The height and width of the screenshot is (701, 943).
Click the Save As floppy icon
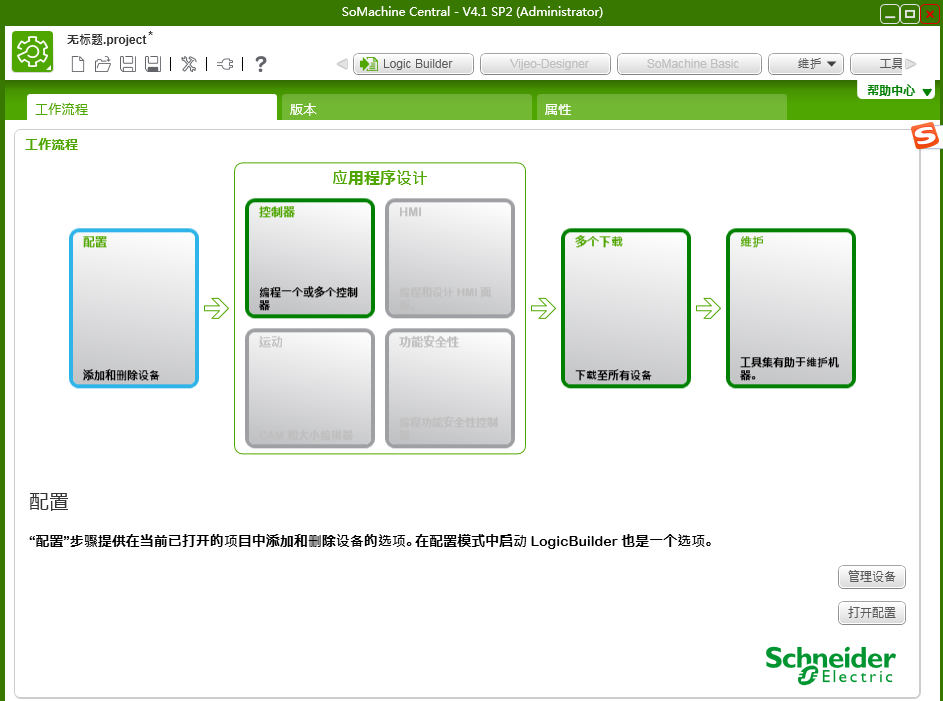coord(153,64)
